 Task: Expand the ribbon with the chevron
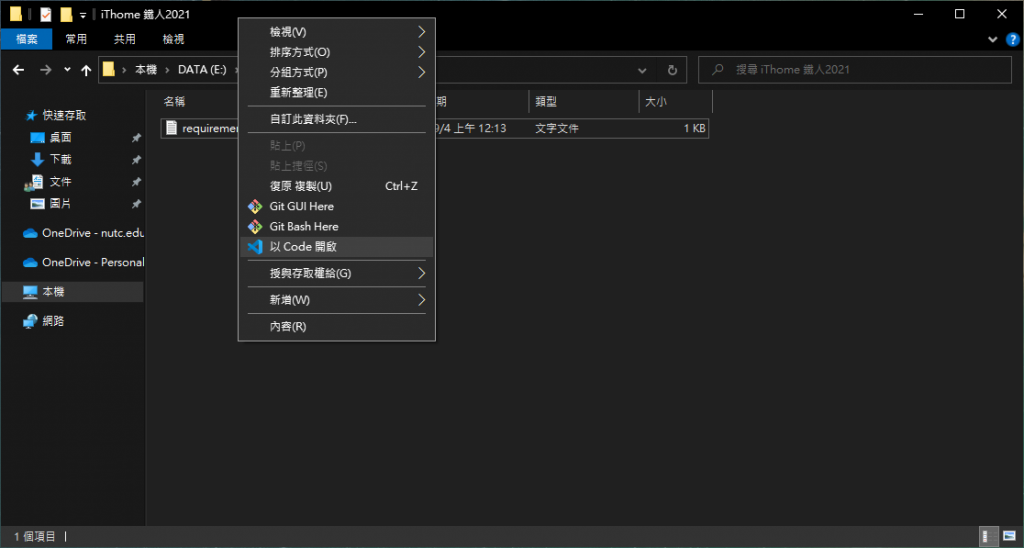click(993, 40)
